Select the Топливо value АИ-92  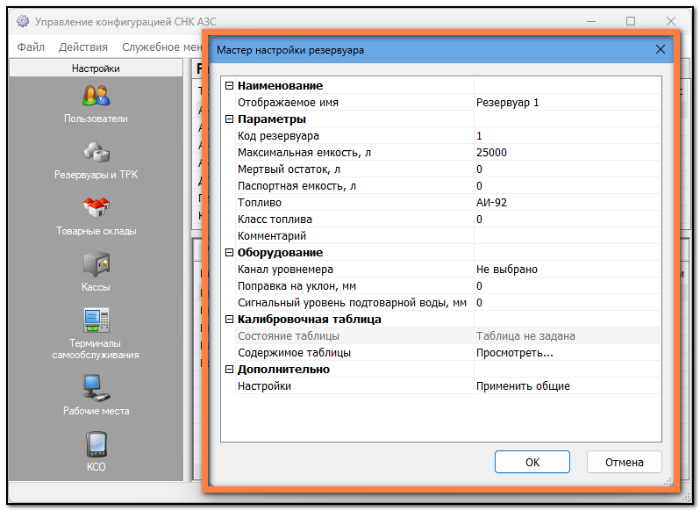click(567, 202)
